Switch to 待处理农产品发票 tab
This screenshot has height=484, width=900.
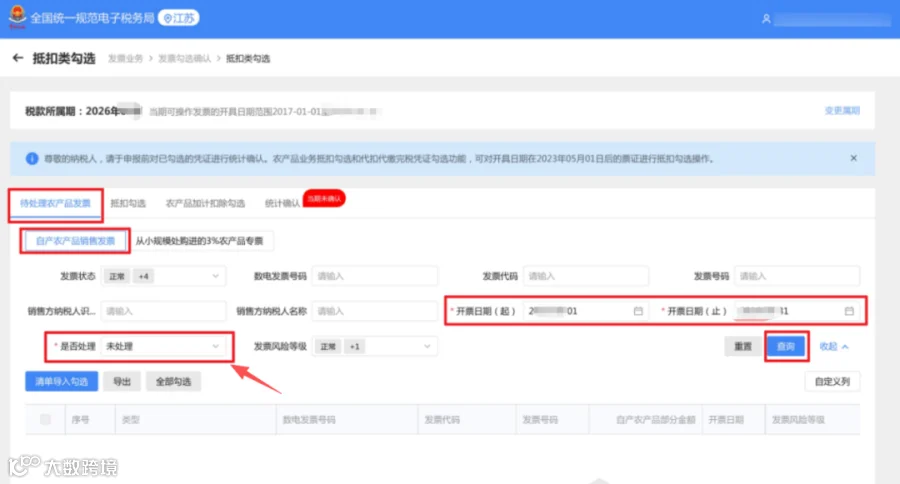coord(55,203)
